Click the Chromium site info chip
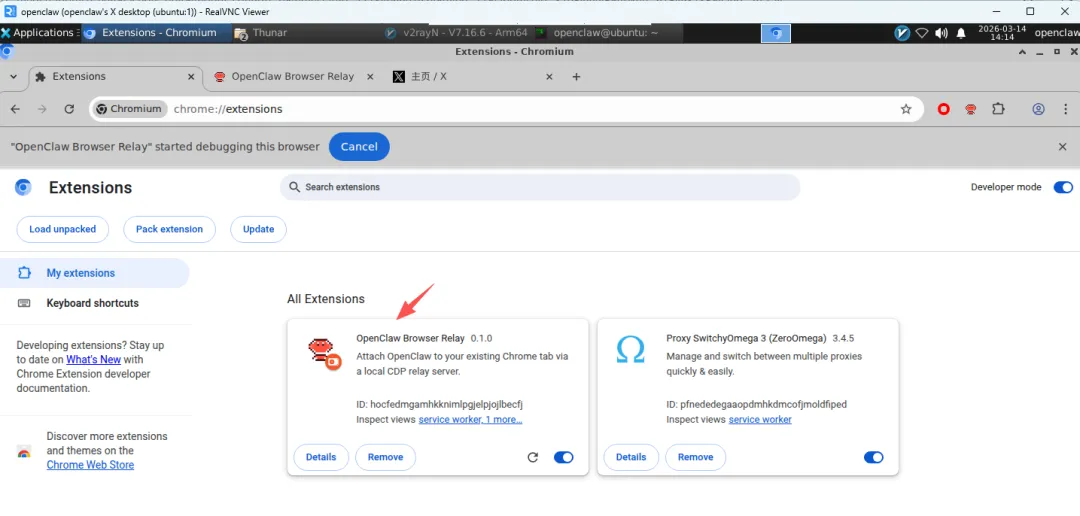The height and width of the screenshot is (516, 1080). click(x=130, y=109)
